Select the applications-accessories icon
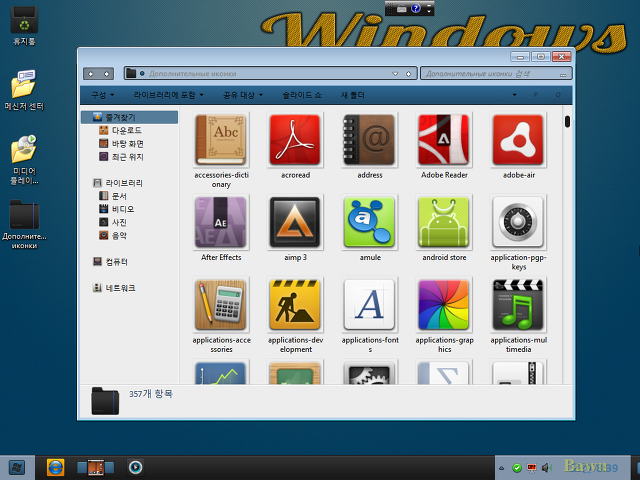Image resolution: width=640 pixels, height=480 pixels. pos(221,304)
